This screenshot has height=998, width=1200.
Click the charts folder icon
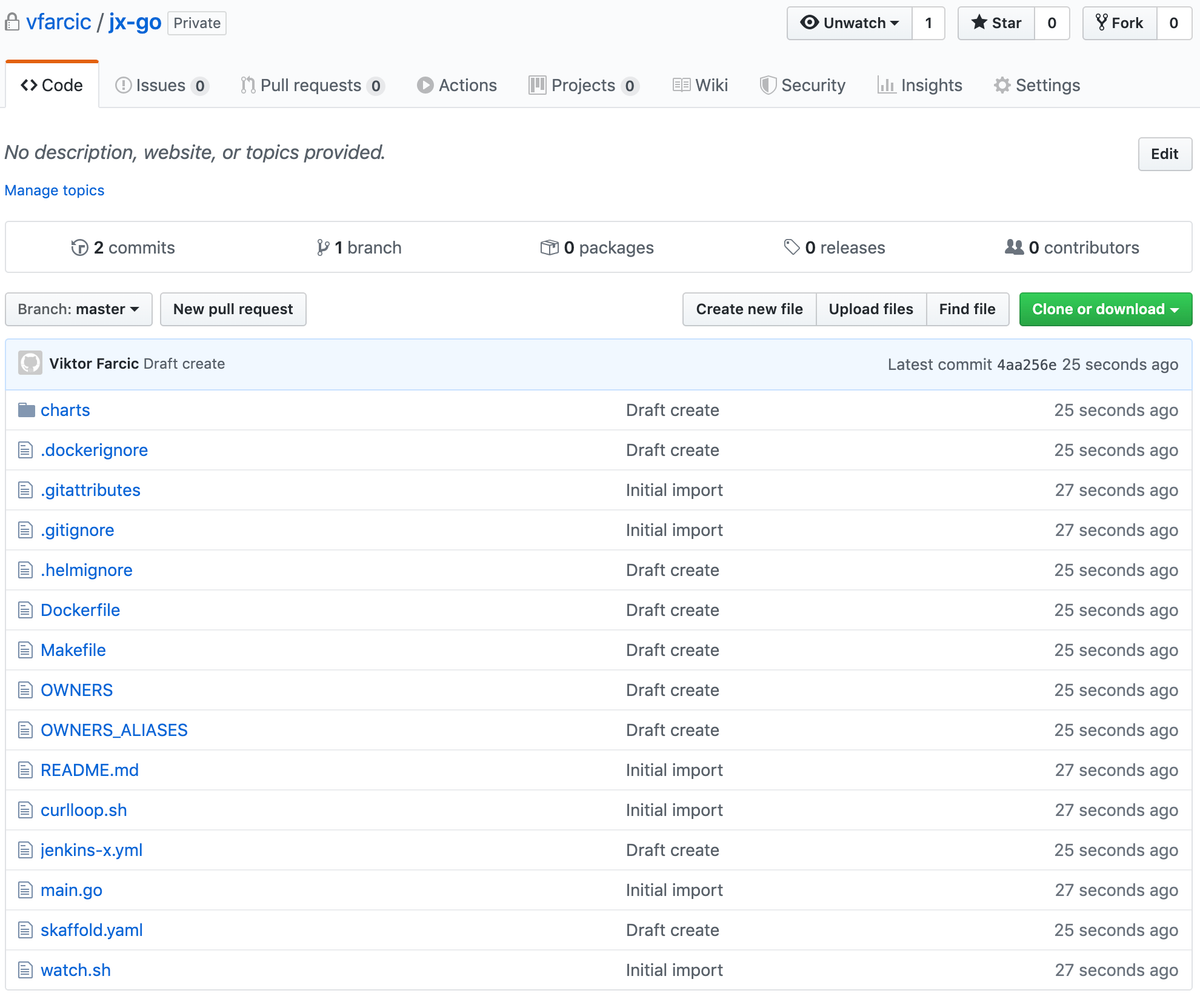(26, 410)
